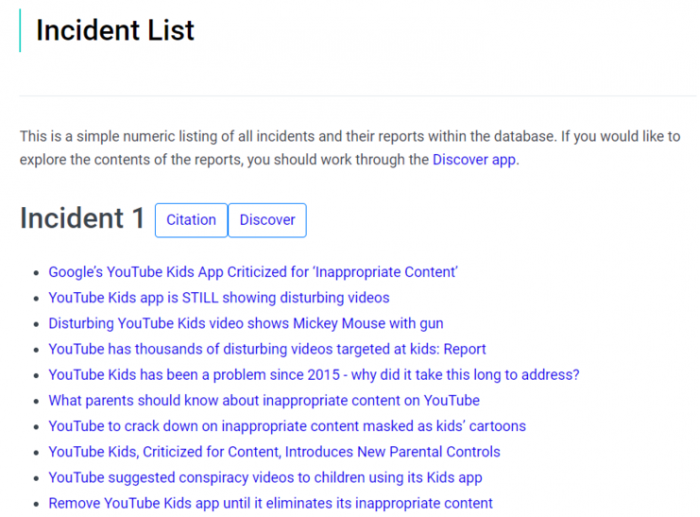The width and height of the screenshot is (700, 517).
Task: Open 'What parents should know' article link
Action: (x=263, y=400)
